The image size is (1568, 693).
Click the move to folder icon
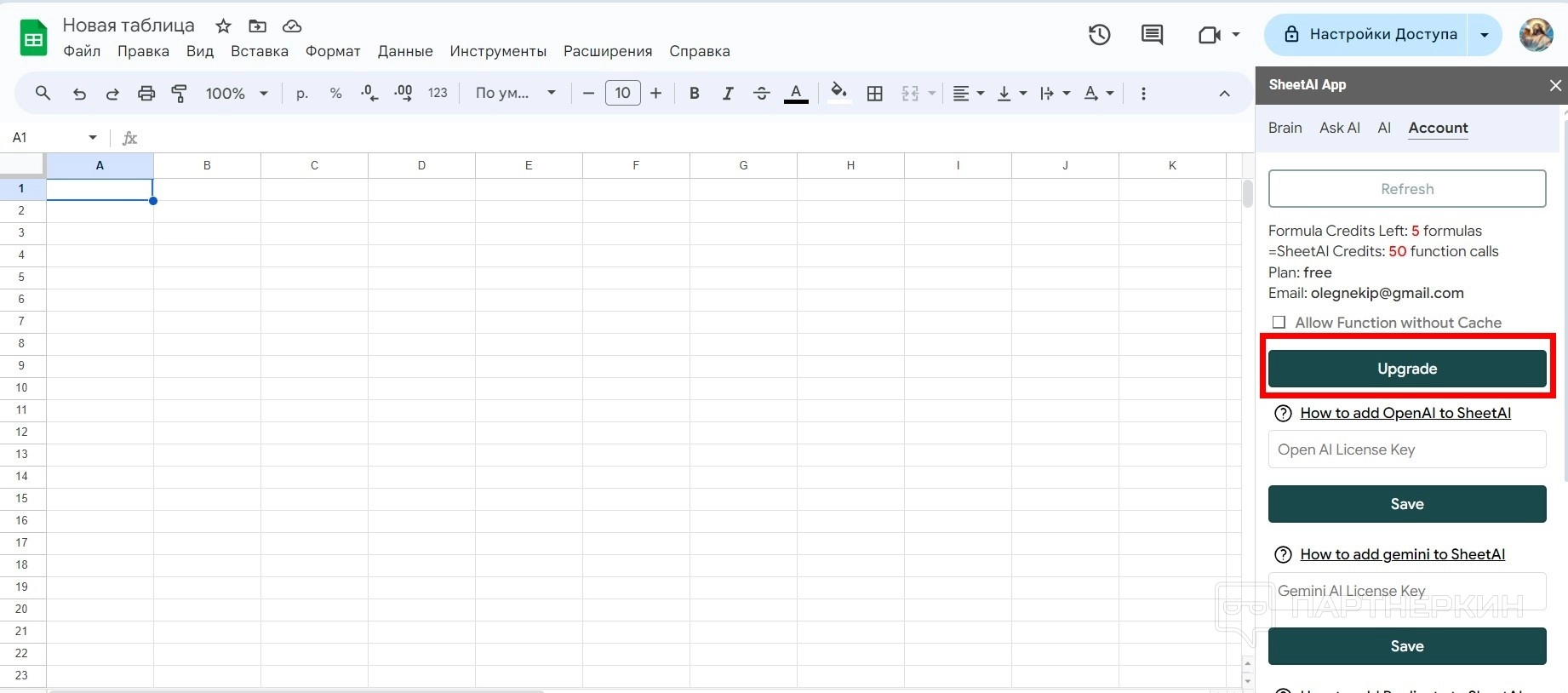pyautogui.click(x=257, y=26)
